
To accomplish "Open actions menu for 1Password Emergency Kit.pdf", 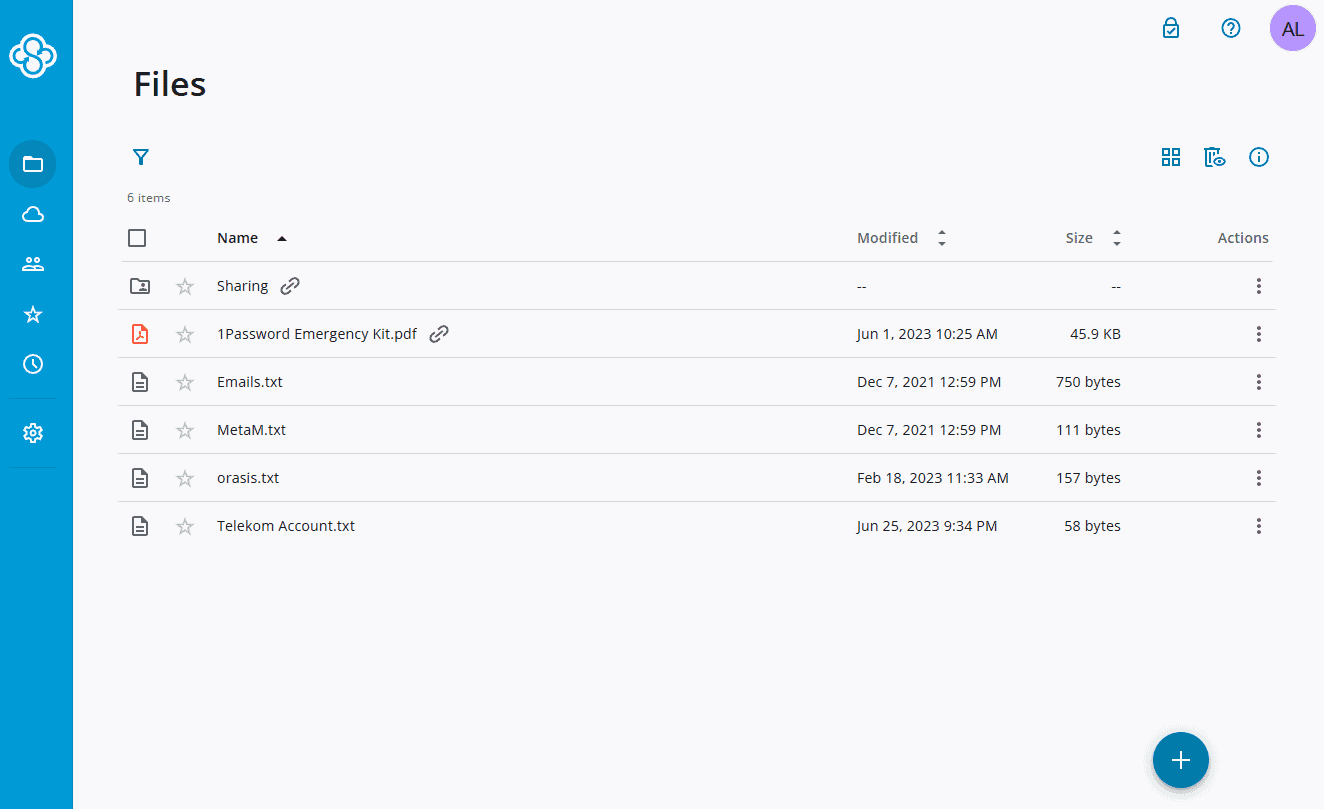I will click(x=1258, y=334).
